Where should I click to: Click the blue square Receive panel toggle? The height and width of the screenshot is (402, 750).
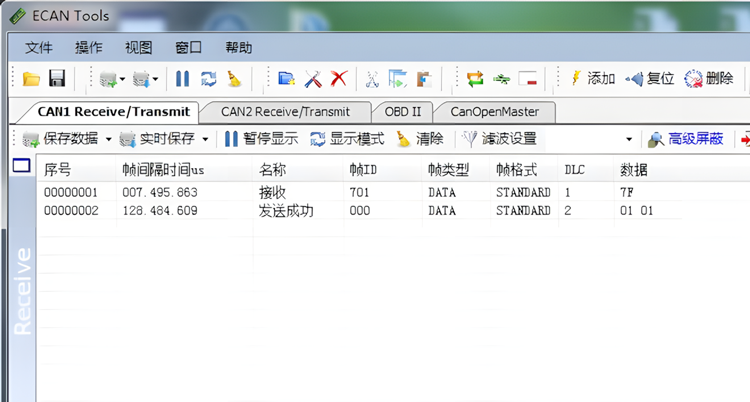pos(21,167)
